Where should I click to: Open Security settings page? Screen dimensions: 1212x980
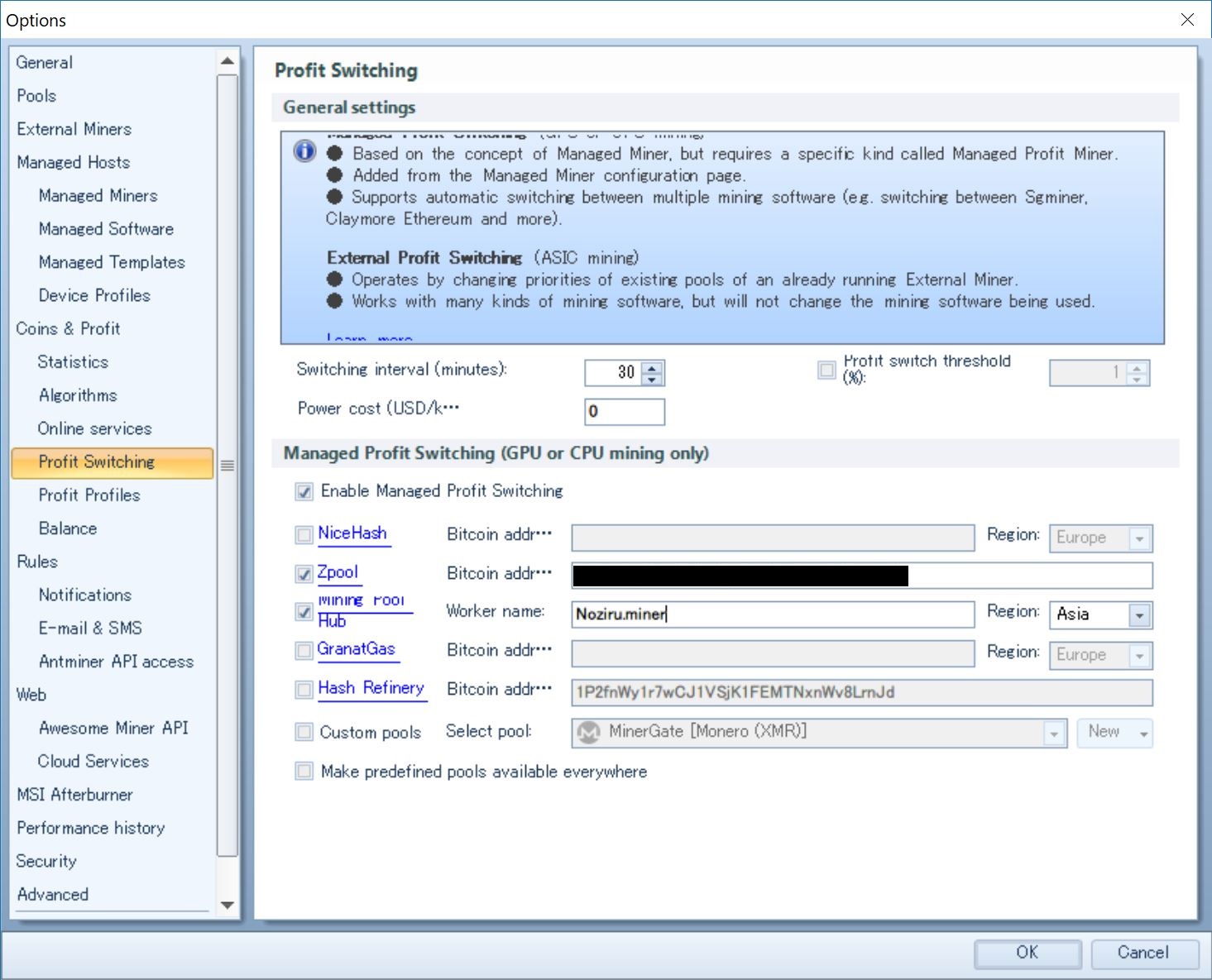(46, 861)
